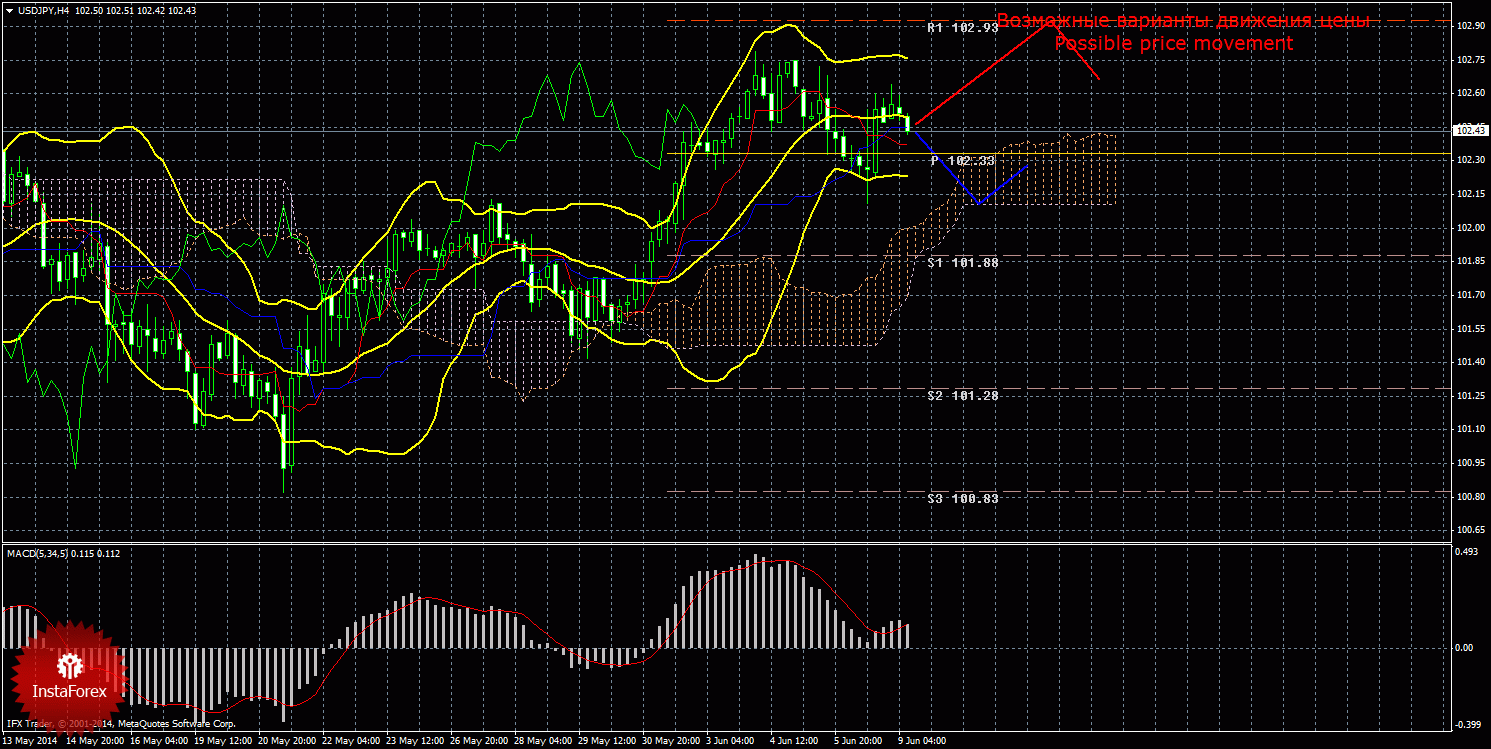The height and width of the screenshot is (749, 1491).
Task: Open the chart dropdown triangle beside USDJPY,H4
Action: (9, 10)
